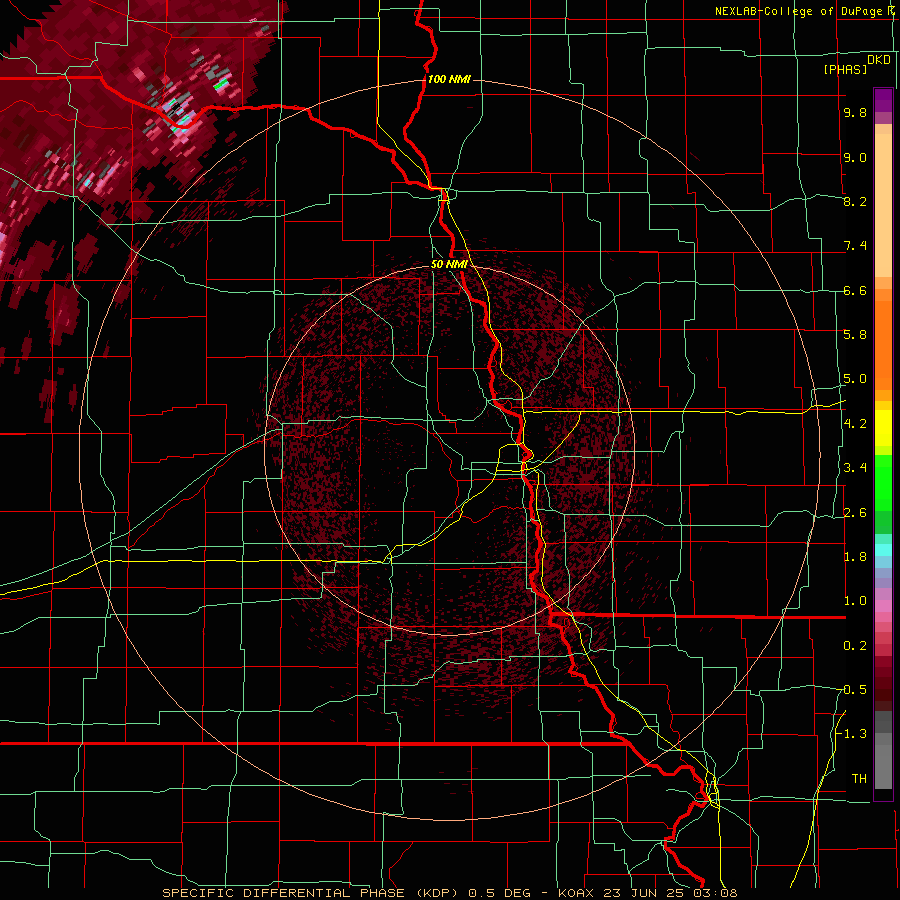
Task: Pick the purple segment atop the color bar
Action: (883, 101)
